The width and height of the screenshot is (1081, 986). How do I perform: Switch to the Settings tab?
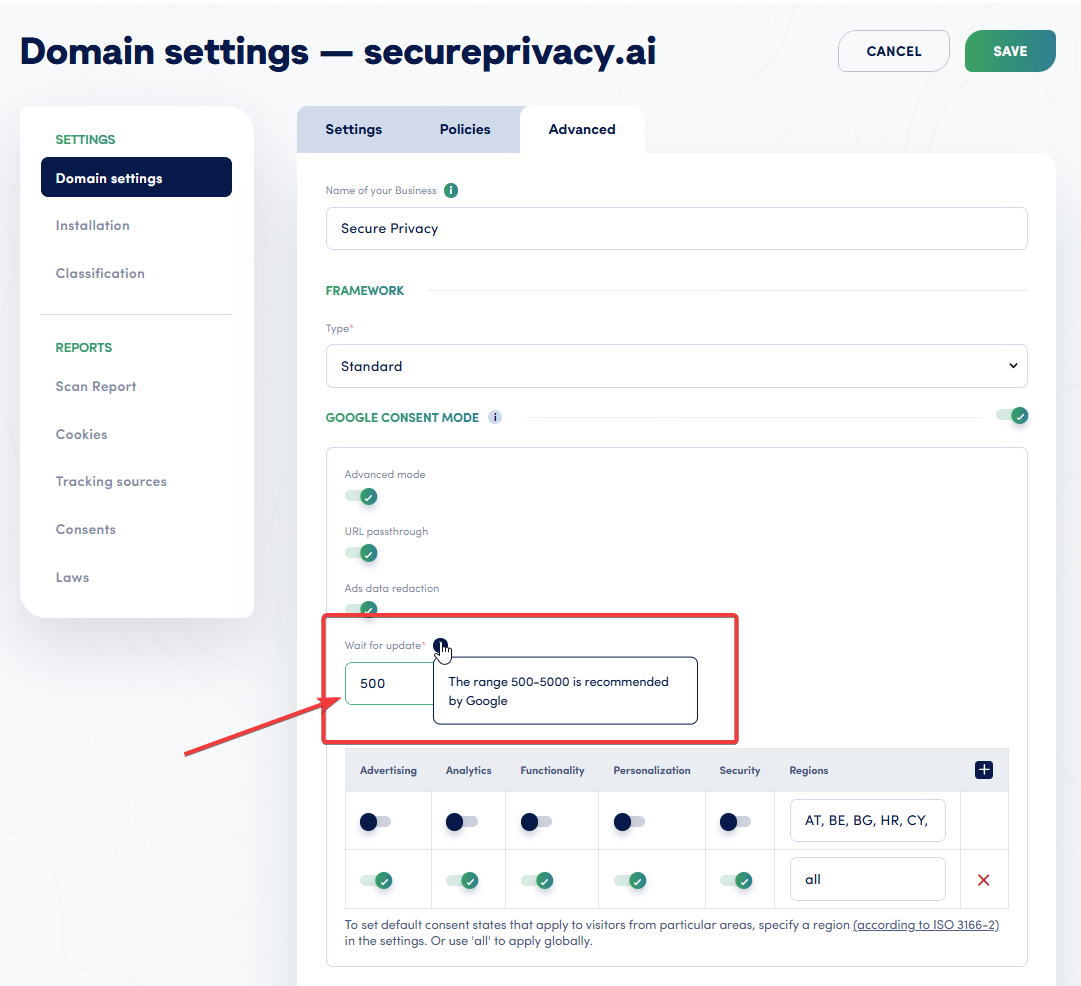tap(353, 129)
